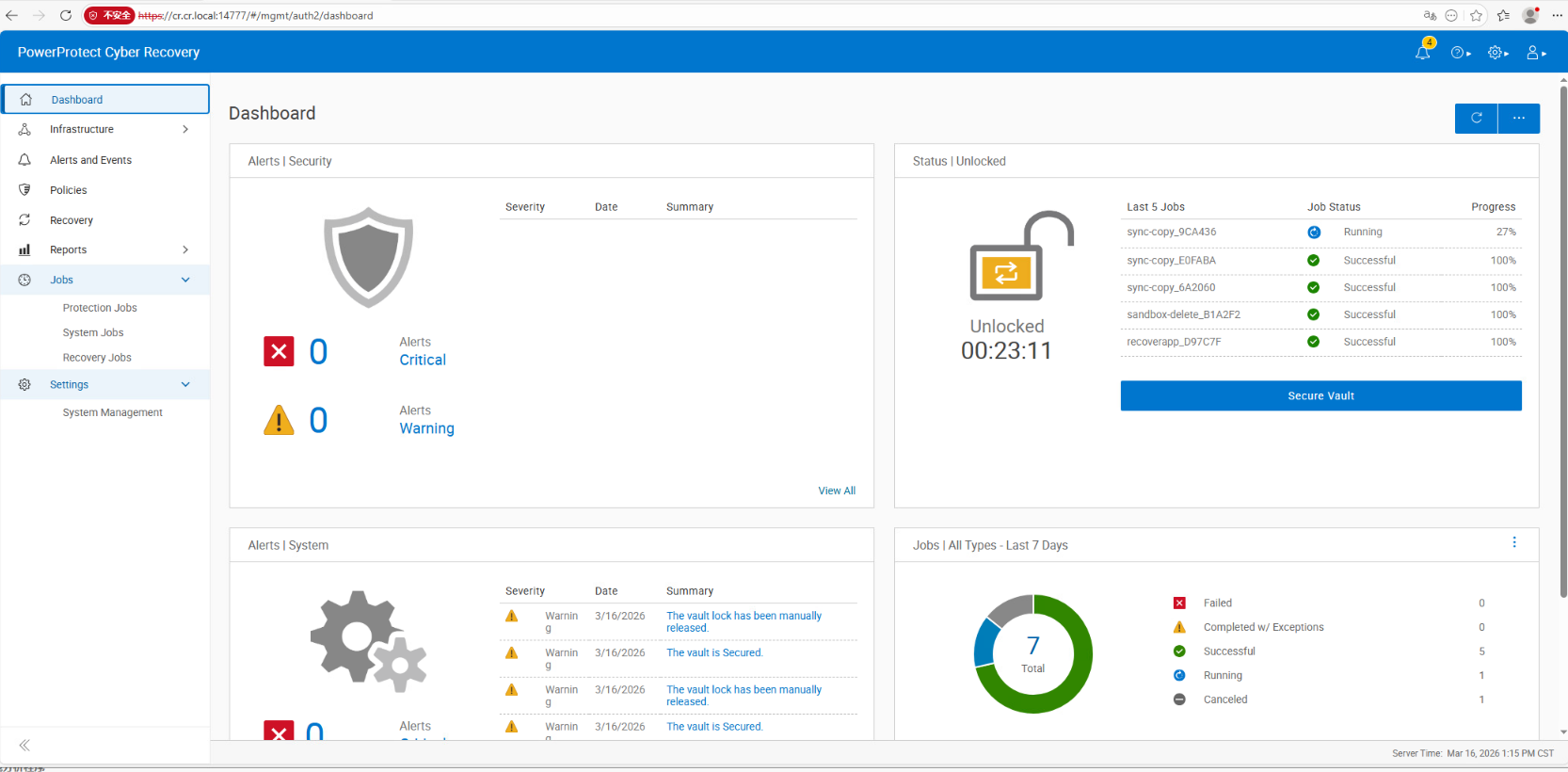This screenshot has width=1568, height=772.
Task: Open System Management under Settings
Action: [x=113, y=412]
